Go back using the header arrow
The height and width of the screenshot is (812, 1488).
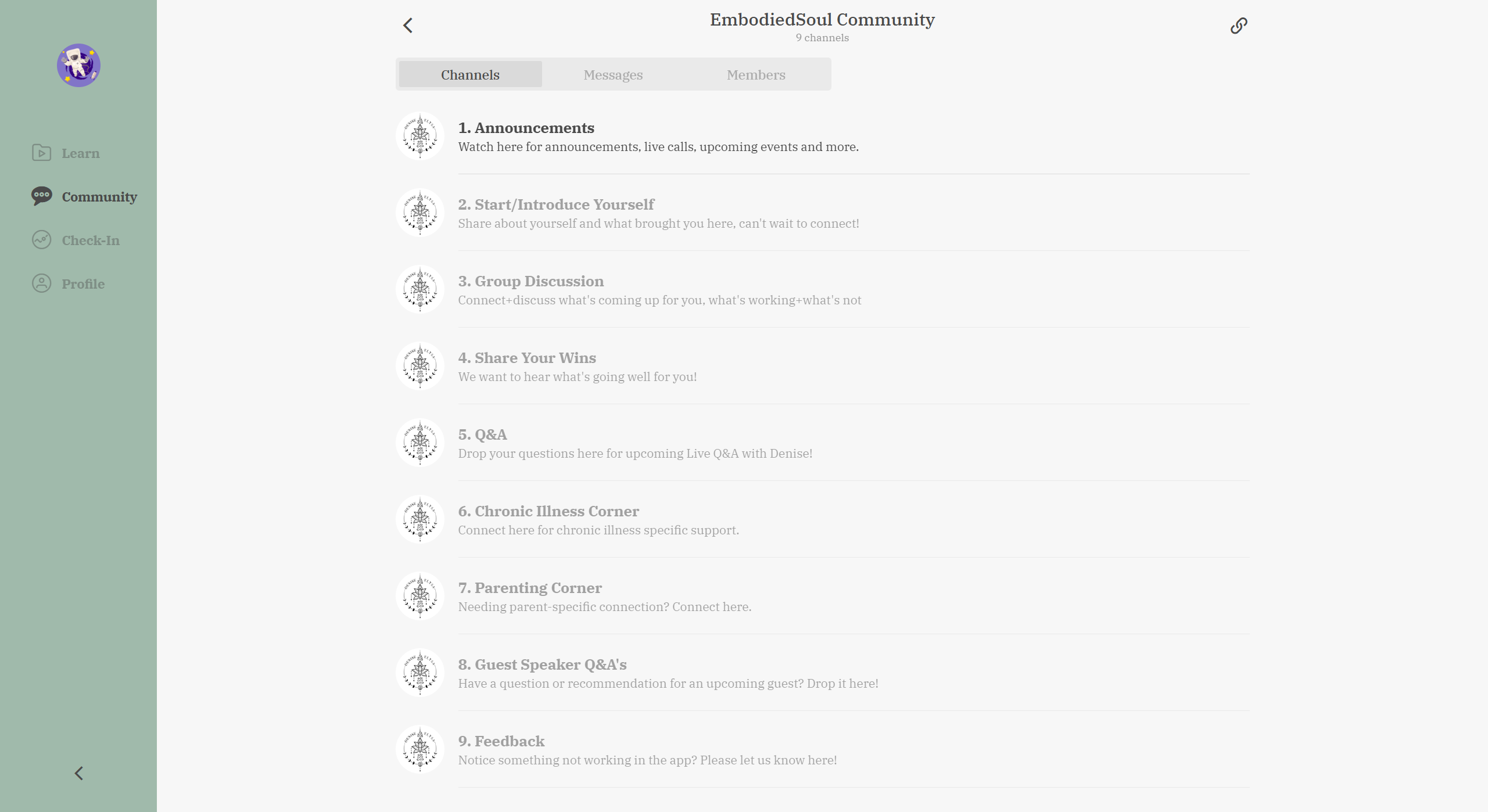408,26
